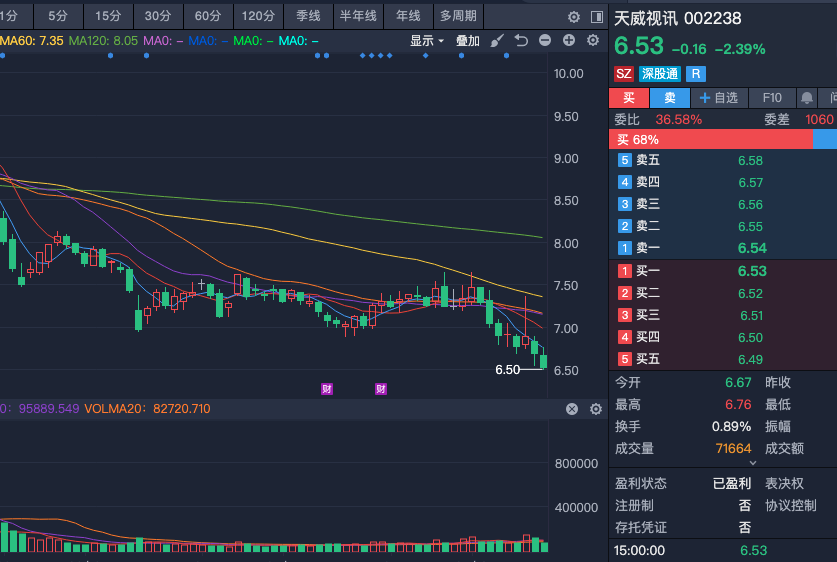Click the 委比 36.58% value
The height and width of the screenshot is (562, 837).
(678, 119)
